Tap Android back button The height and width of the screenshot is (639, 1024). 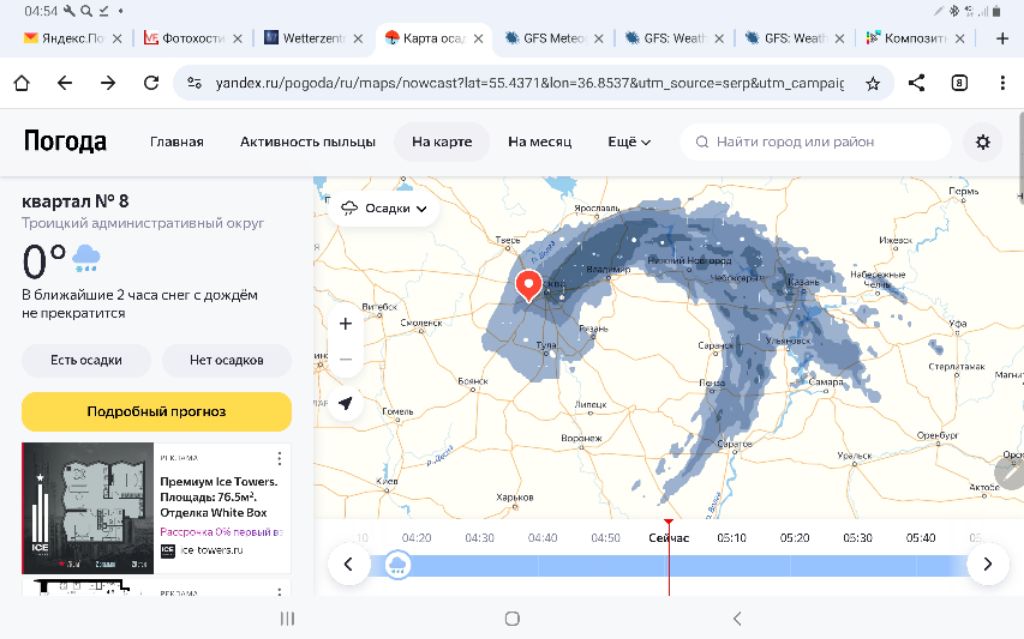pos(737,618)
